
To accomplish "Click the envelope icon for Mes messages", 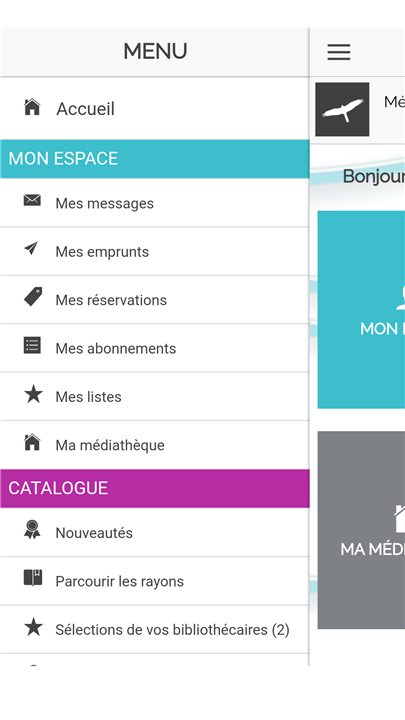I will coord(32,200).
